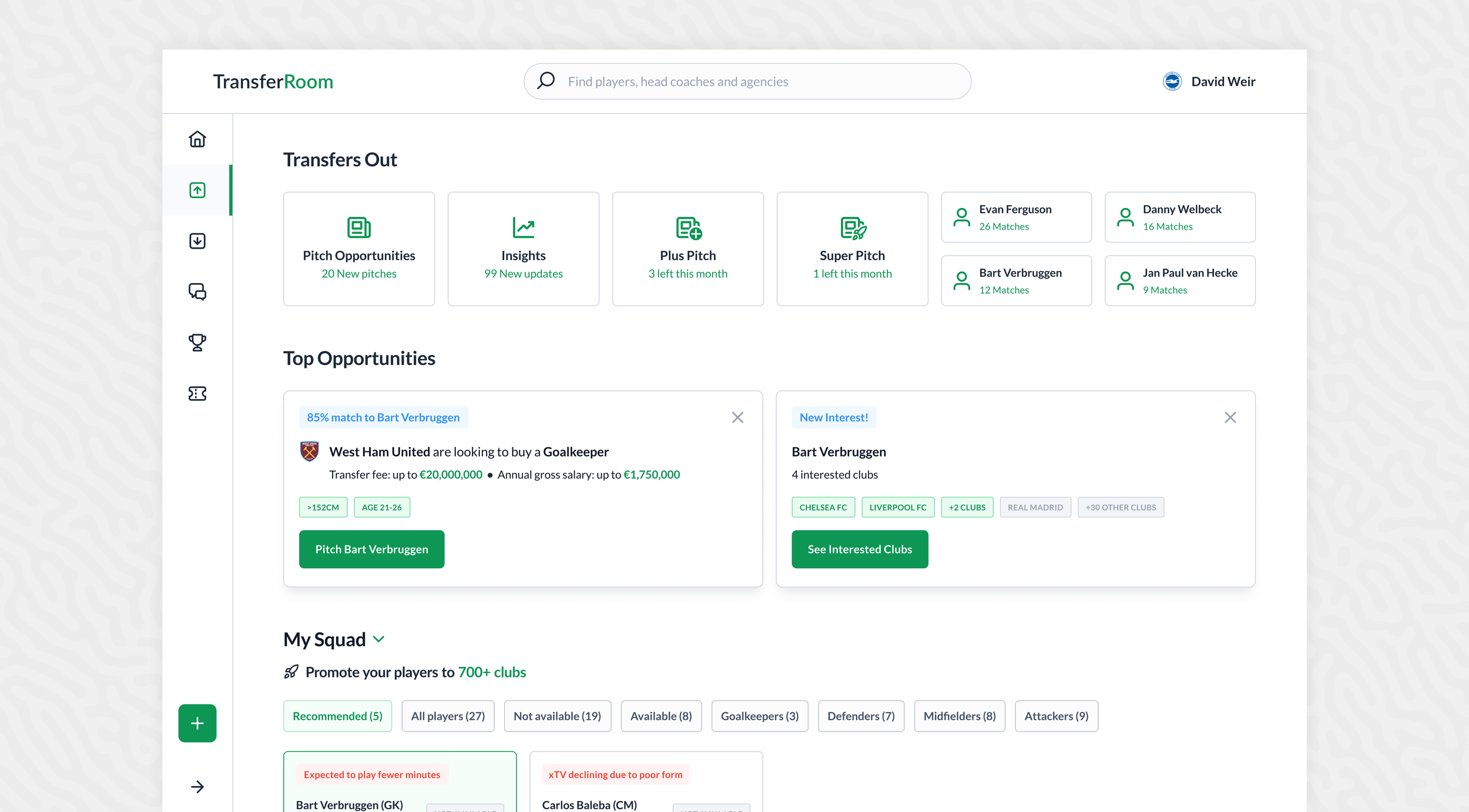Click 99 New updates text
The height and width of the screenshot is (812, 1469).
point(524,273)
